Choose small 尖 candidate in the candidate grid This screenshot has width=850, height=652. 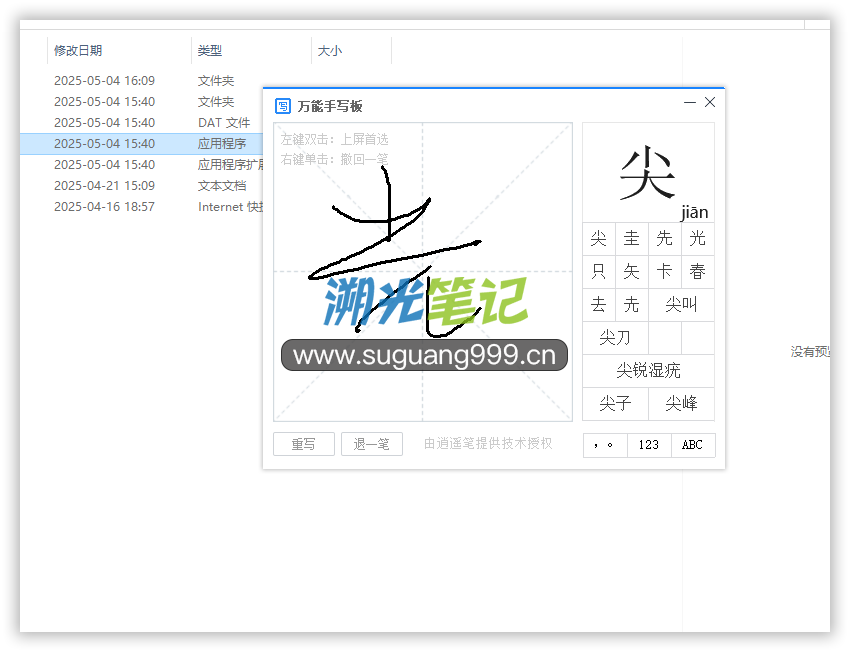click(599, 238)
